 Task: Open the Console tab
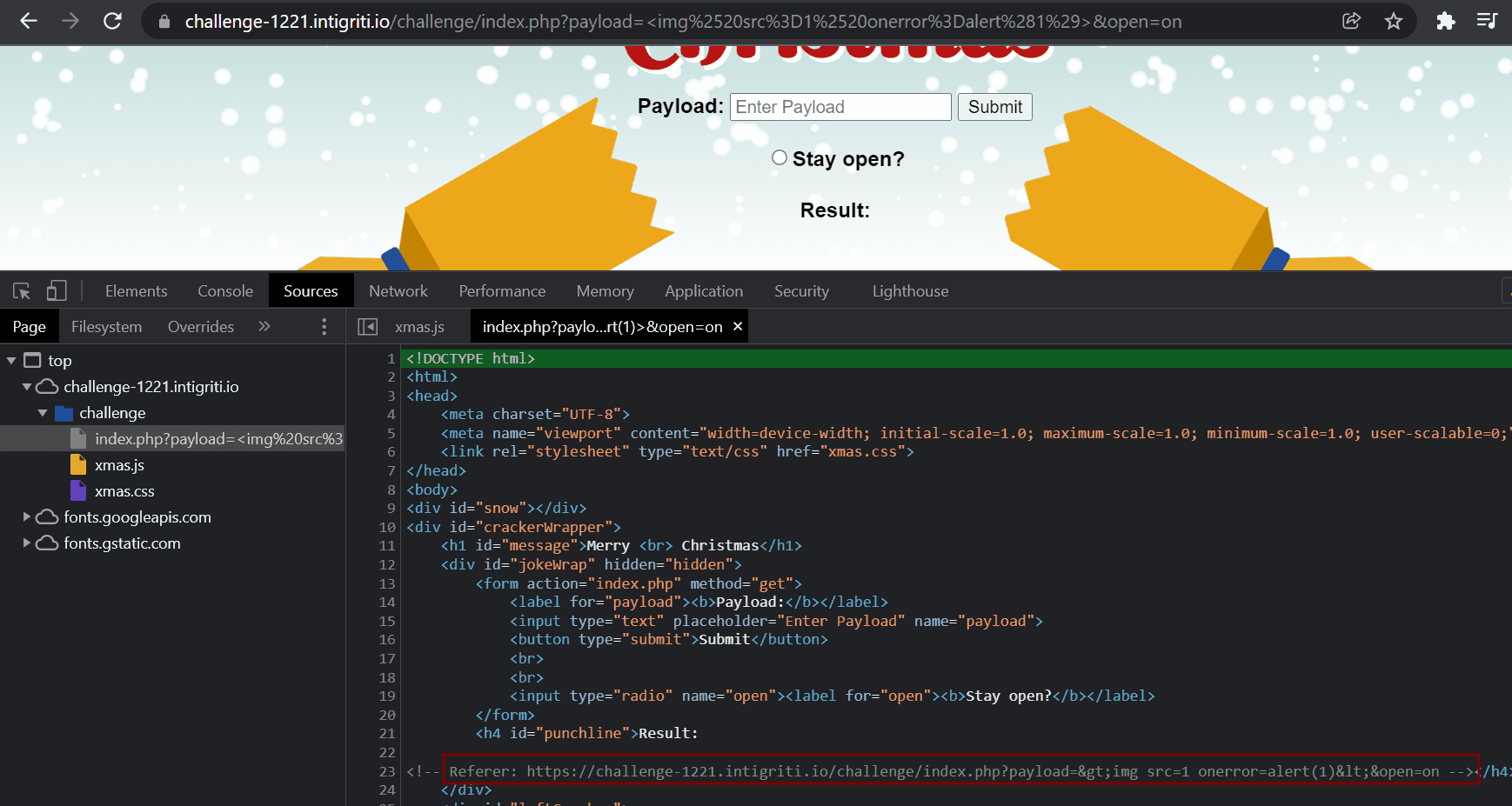(225, 291)
